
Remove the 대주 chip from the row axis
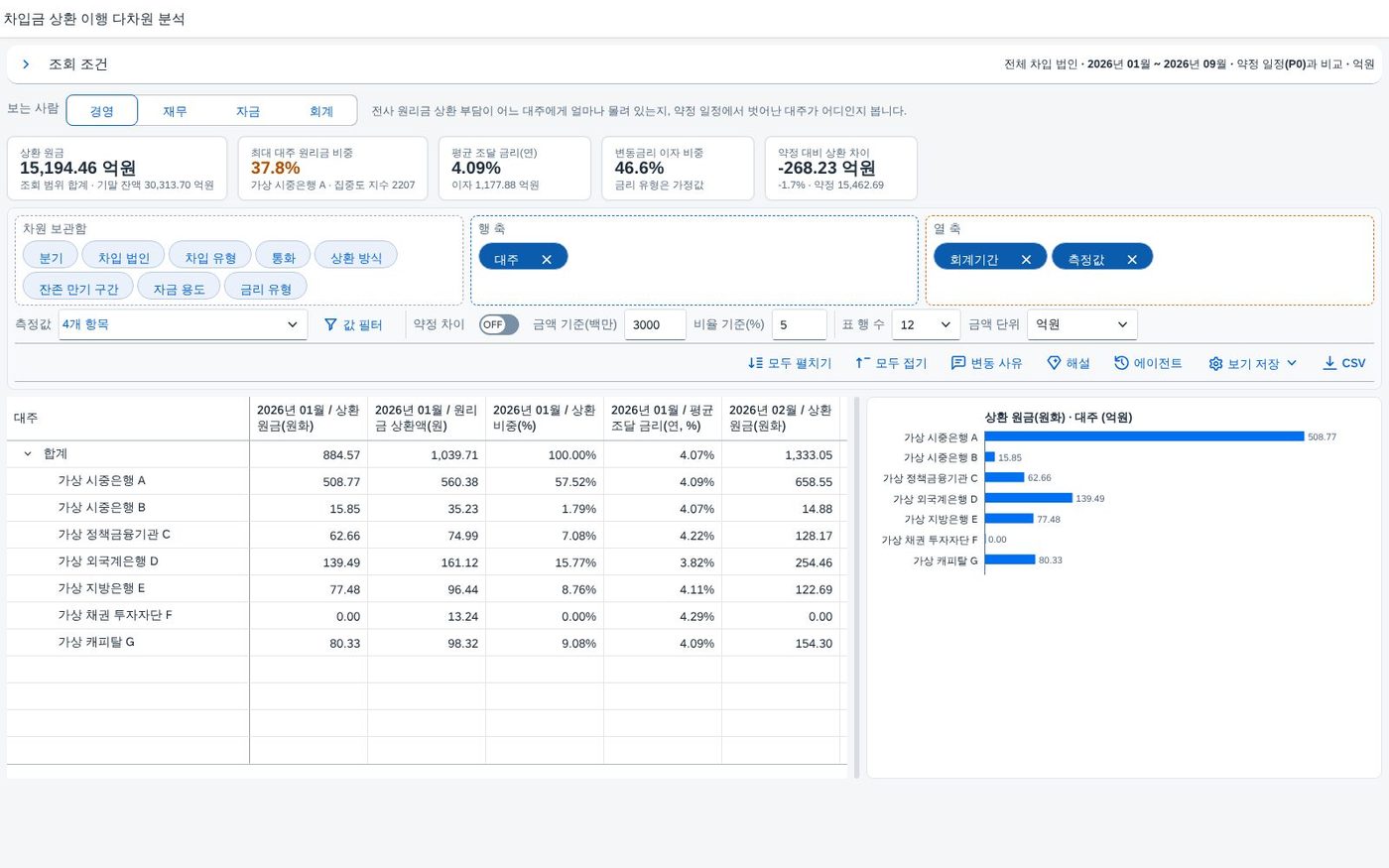[x=547, y=260]
